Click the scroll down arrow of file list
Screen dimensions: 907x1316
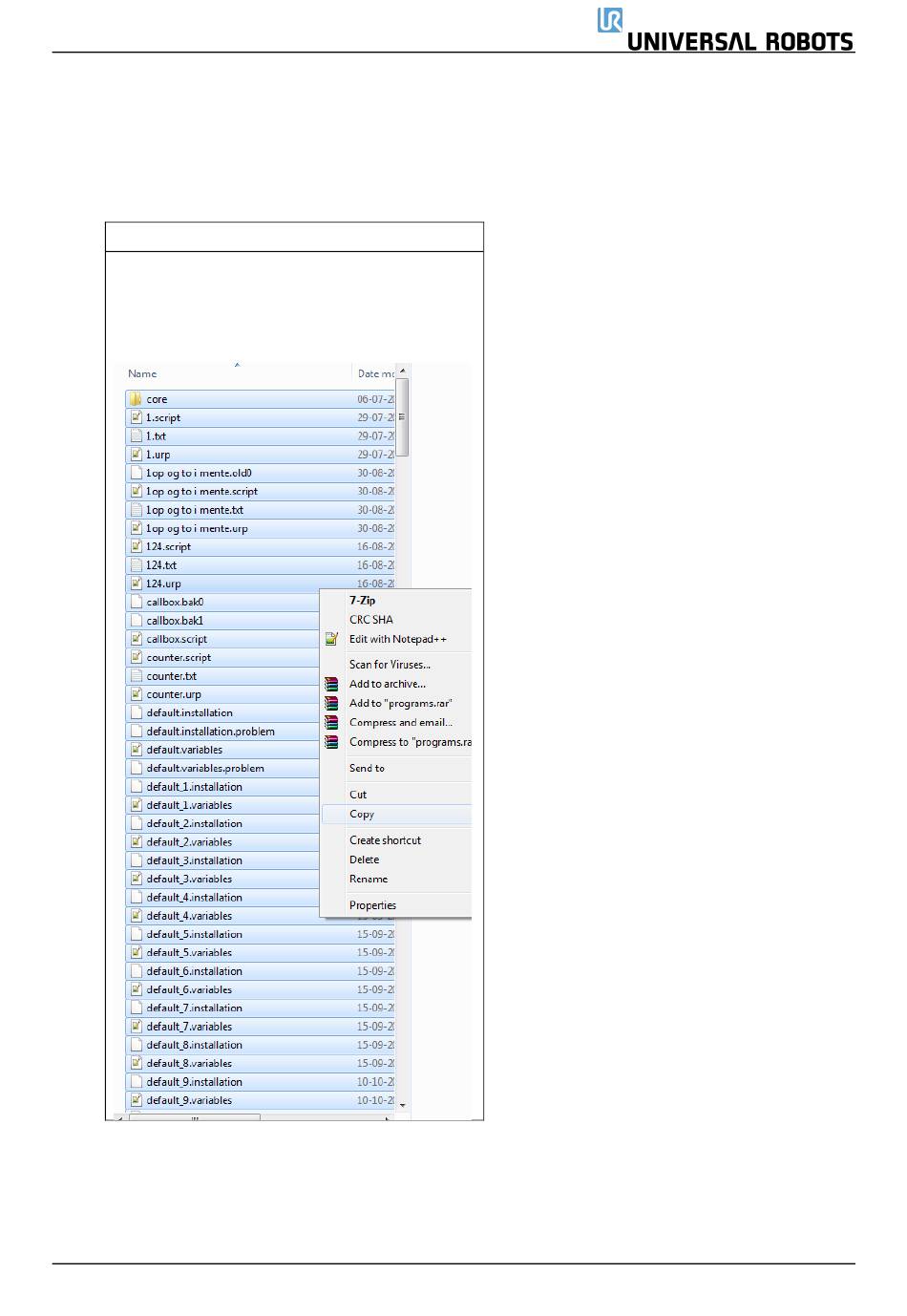[x=403, y=1104]
